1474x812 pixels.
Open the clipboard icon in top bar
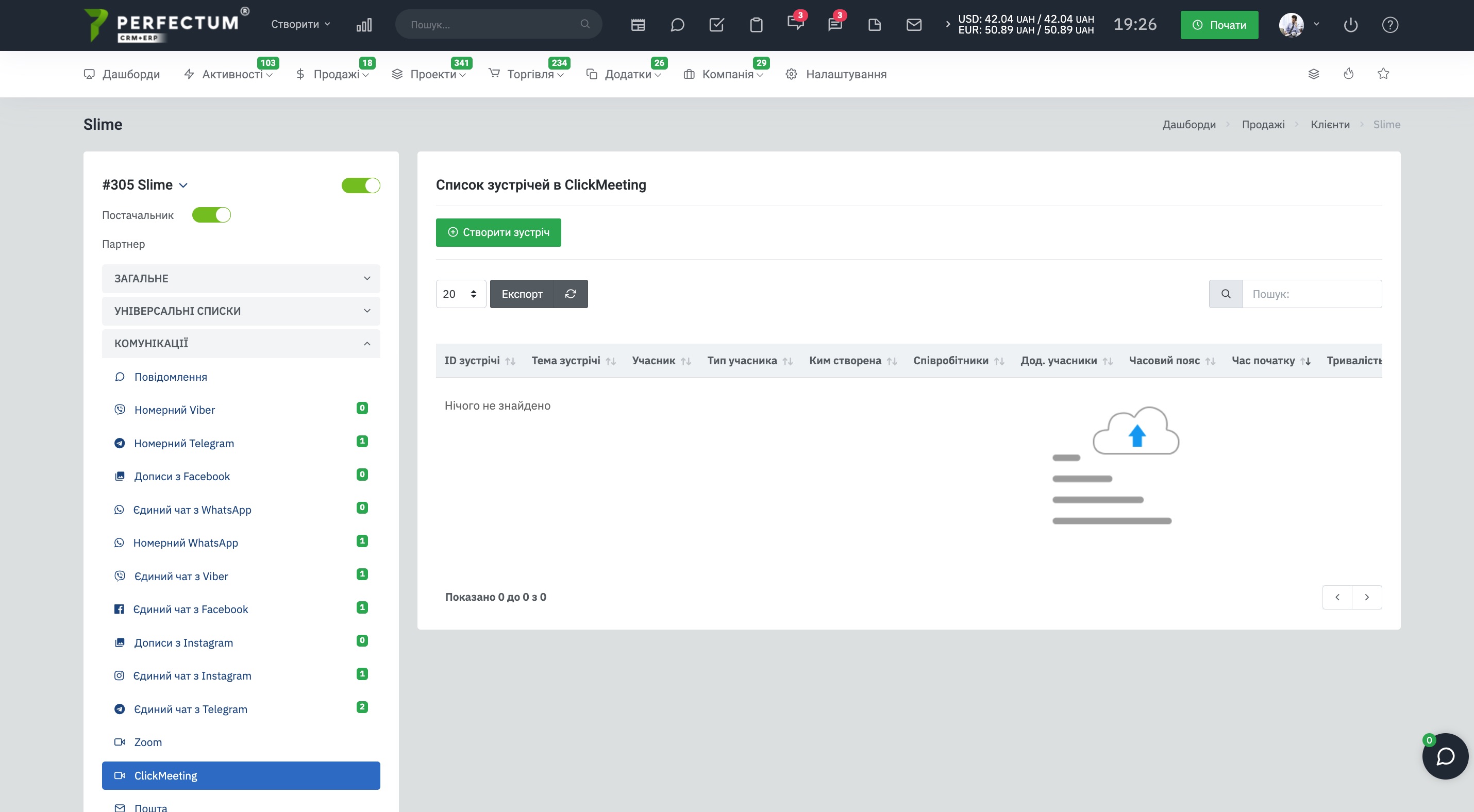pyautogui.click(x=757, y=25)
